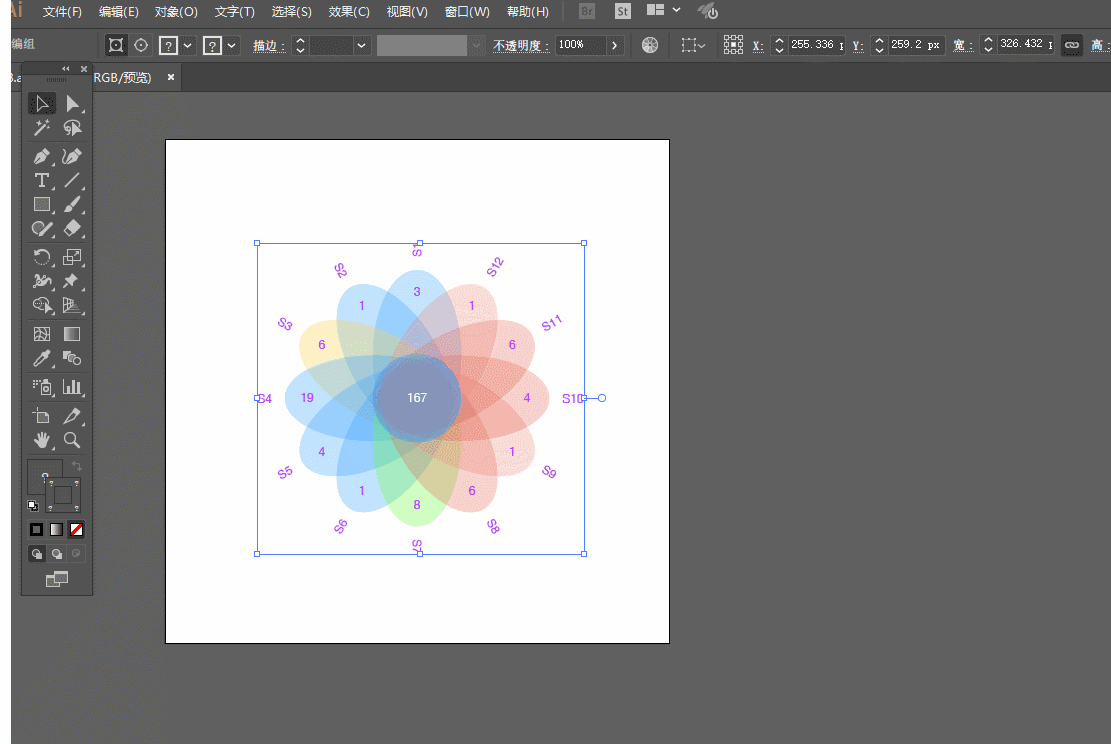Open the 窗口(W) menu
Screen dimensions: 1111x744
[x=467, y=12]
